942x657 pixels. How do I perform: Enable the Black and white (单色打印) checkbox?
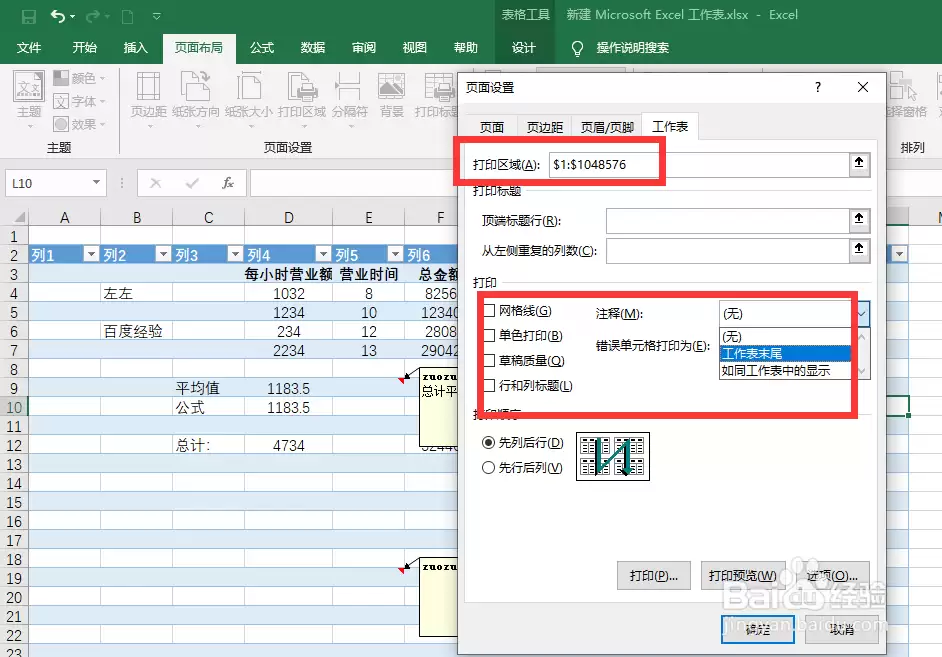coord(490,336)
